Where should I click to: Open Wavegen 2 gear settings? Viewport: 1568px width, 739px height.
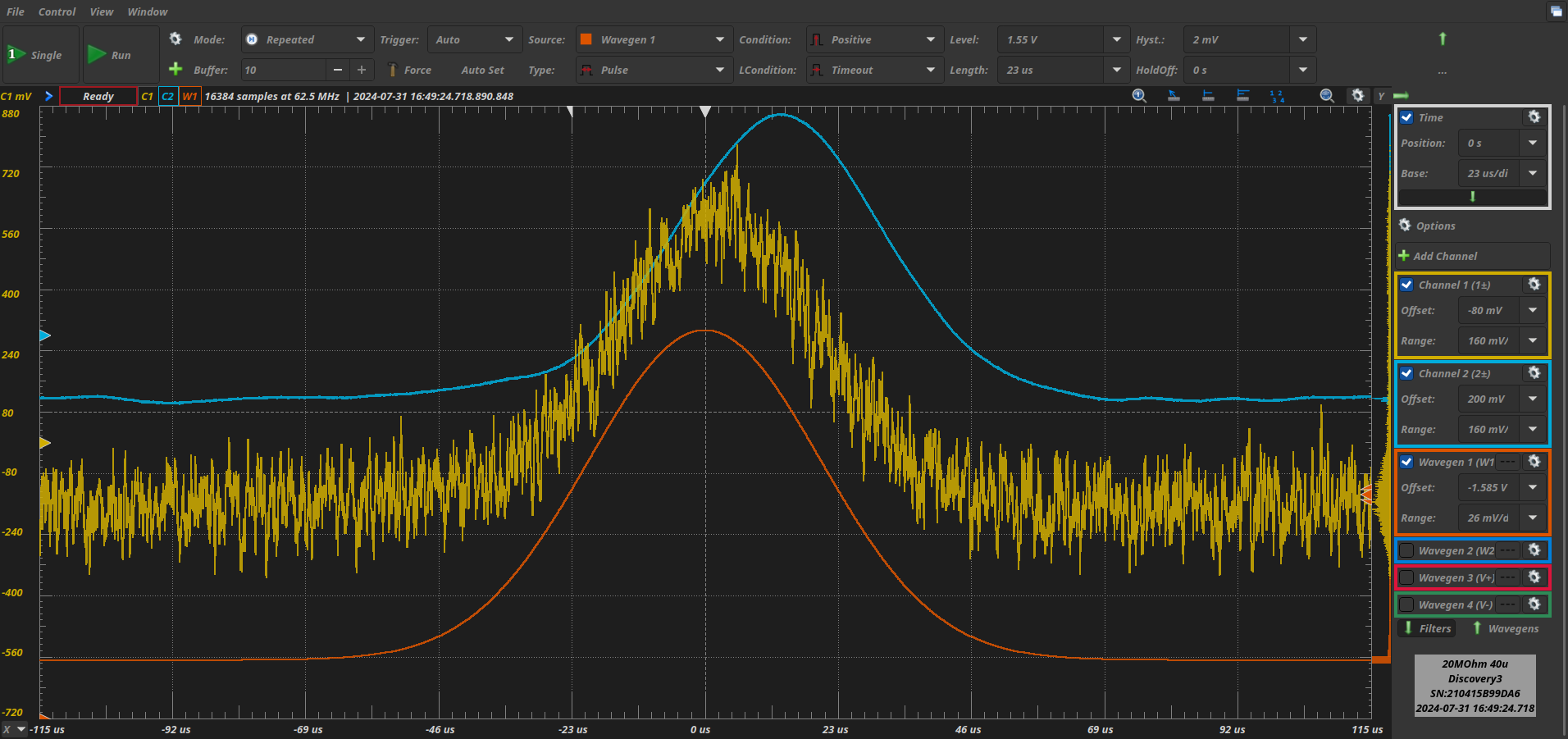[1534, 550]
